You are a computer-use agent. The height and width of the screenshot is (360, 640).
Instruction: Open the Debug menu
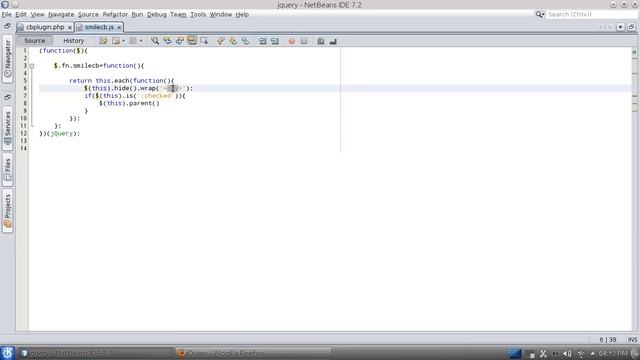click(x=157, y=14)
